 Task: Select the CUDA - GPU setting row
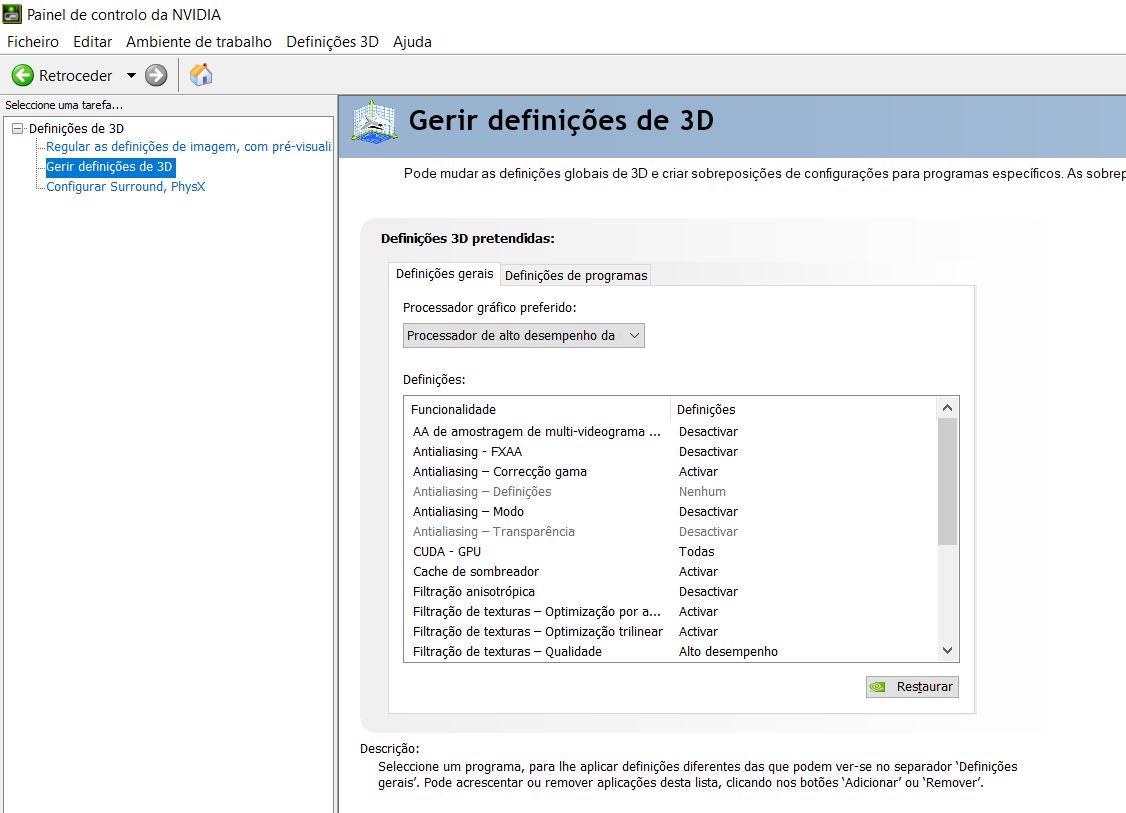[x=446, y=552]
